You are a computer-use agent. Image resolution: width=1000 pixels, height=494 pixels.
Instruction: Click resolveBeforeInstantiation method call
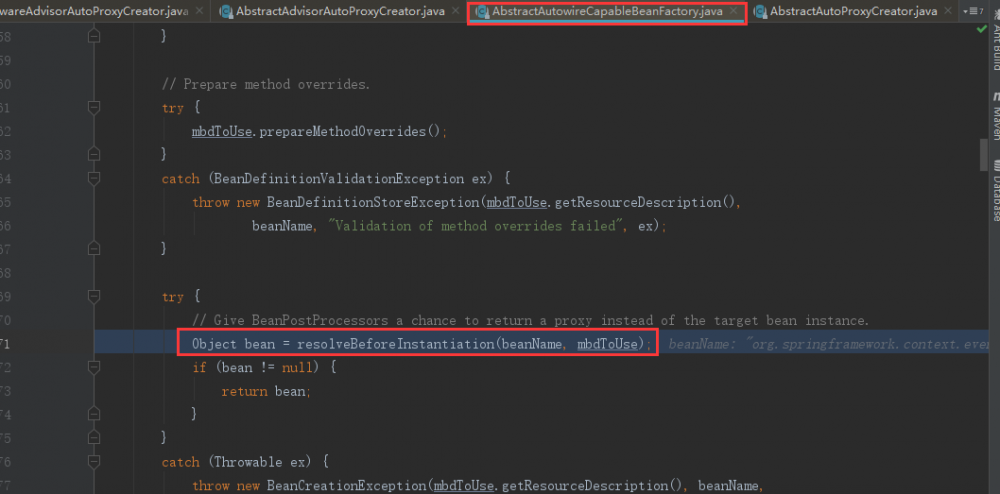click(x=395, y=344)
